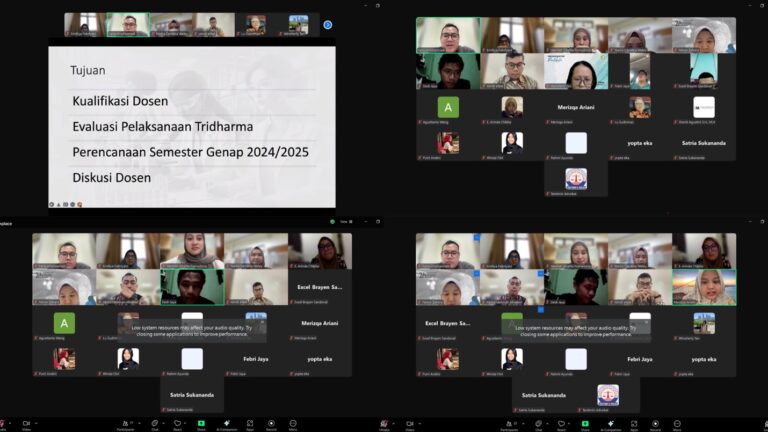Click green Share button in bottom-left window
This screenshot has width=768, height=432.
coord(201,424)
